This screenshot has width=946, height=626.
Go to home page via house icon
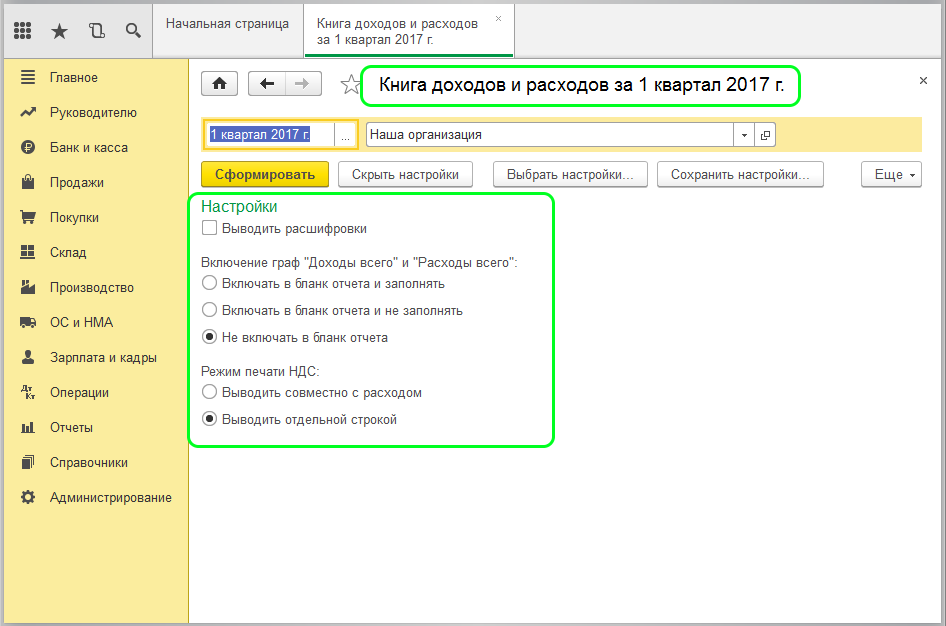point(220,84)
